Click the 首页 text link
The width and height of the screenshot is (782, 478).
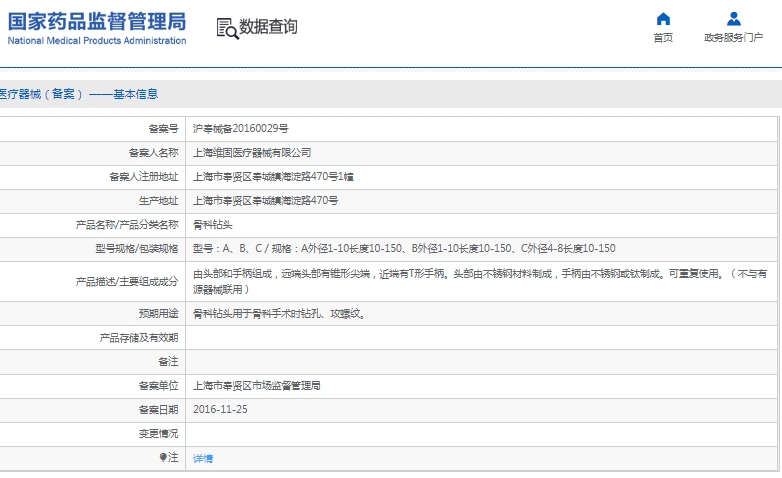click(663, 38)
